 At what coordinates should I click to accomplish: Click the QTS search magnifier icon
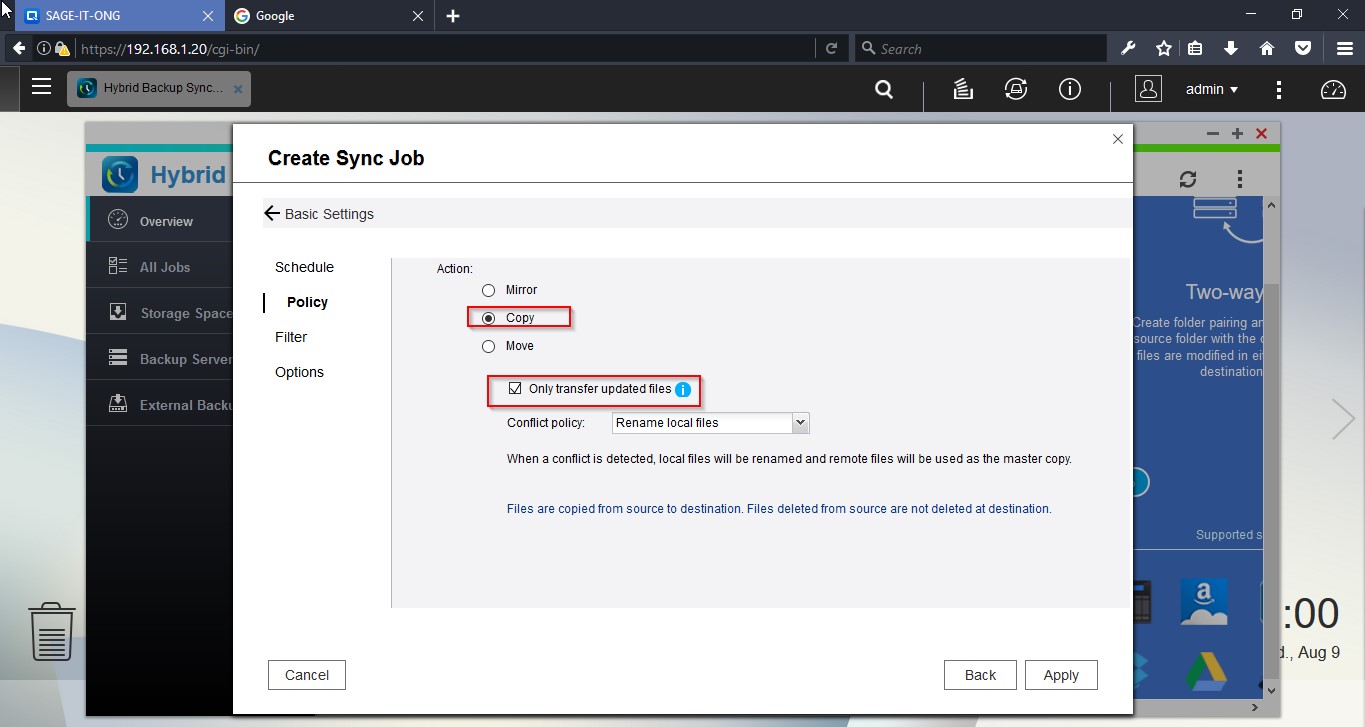pos(884,90)
